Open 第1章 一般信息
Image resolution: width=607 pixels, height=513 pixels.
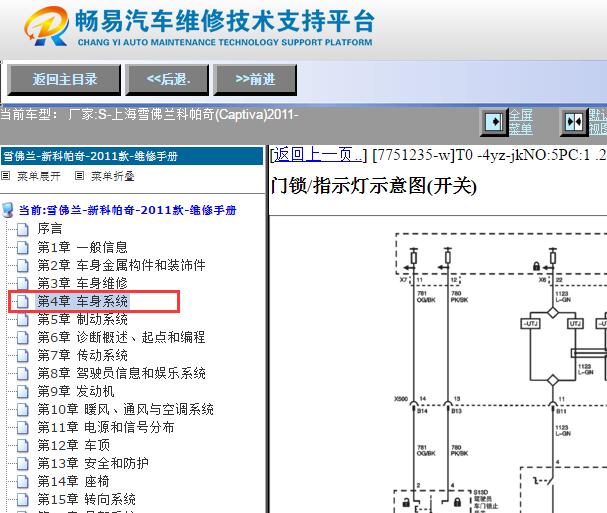pyautogui.click(x=82, y=247)
